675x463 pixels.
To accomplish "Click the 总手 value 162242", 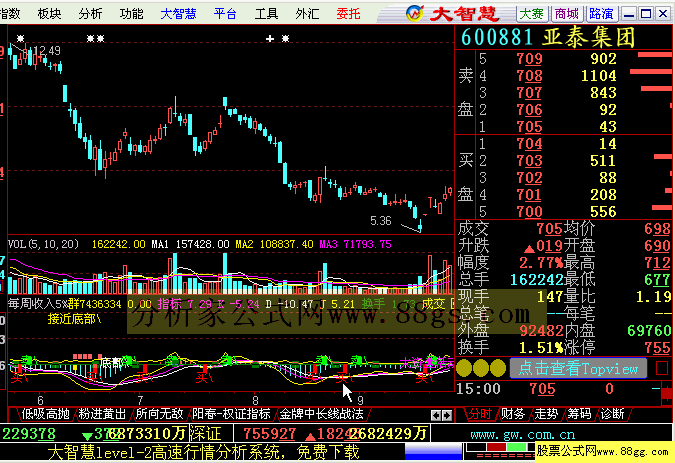I will 536,280.
